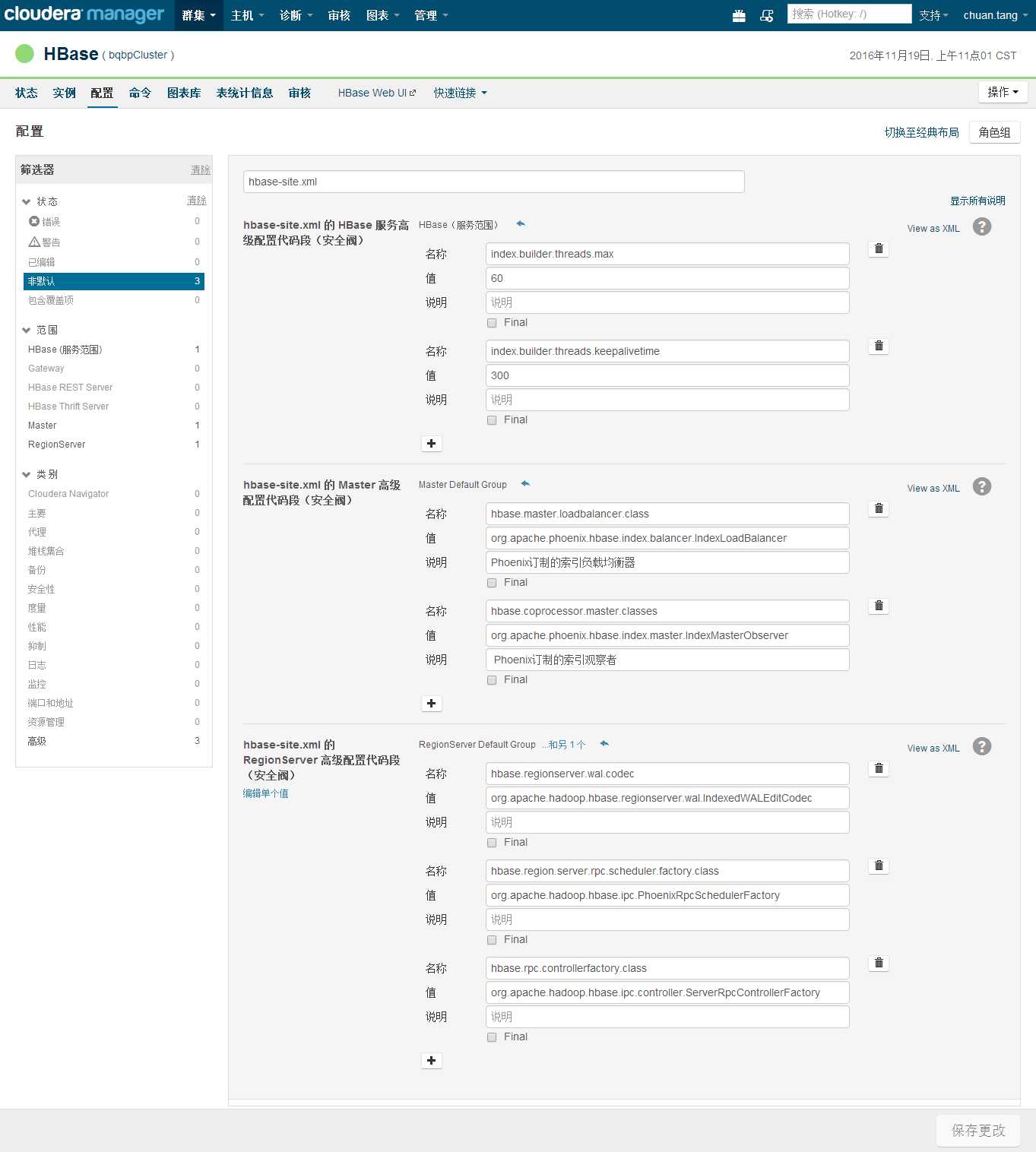The height and width of the screenshot is (1152, 1036).
Task: Delete the index.builder.threads.max property
Action: [879, 249]
